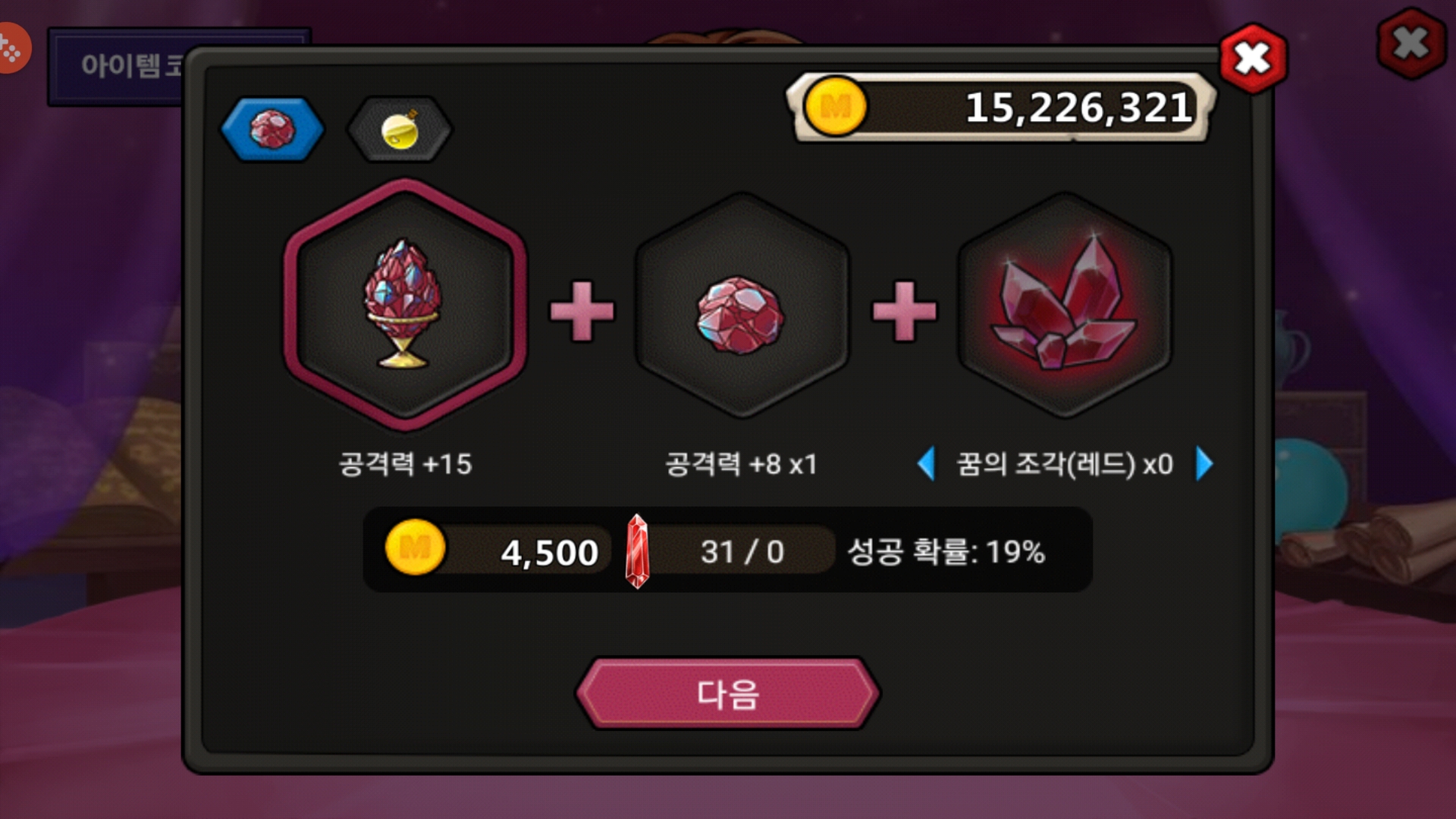The image size is (1456, 819).
Task: Tap the 공격력 +8 x1 label
Action: (742, 464)
